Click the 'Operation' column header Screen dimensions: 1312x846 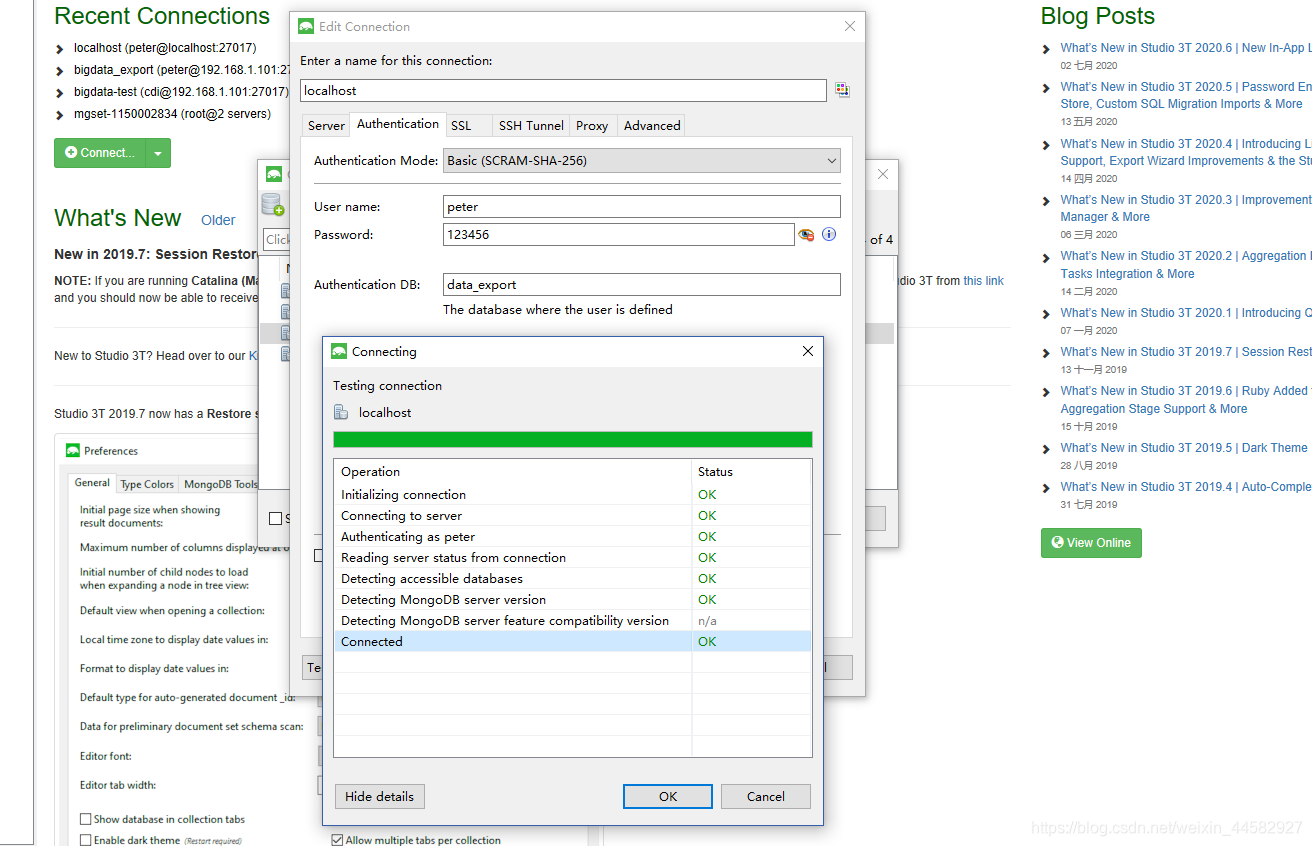(x=513, y=472)
